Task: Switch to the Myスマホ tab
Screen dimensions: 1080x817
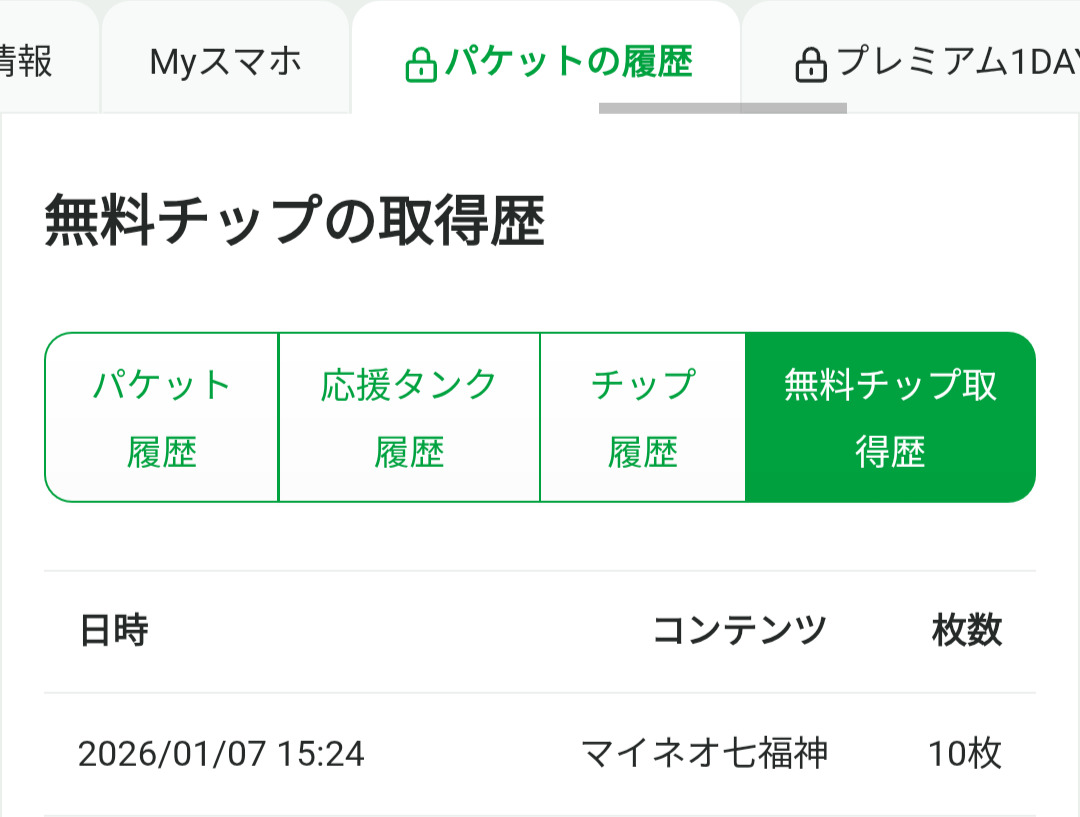Action: (225, 63)
